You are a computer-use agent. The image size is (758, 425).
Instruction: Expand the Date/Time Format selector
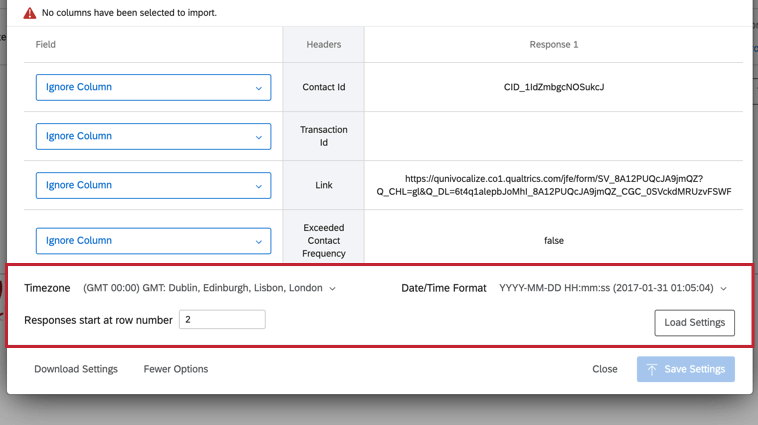tap(613, 288)
